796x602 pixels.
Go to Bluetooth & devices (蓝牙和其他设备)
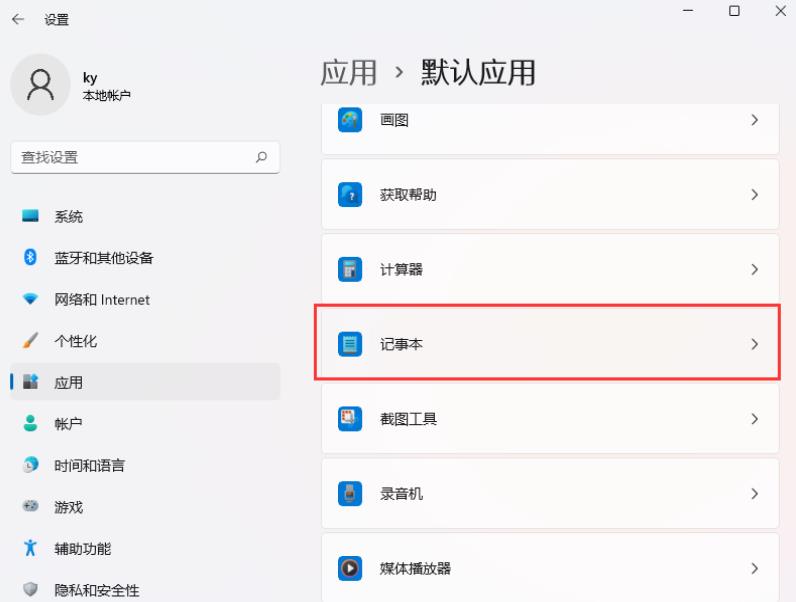coord(103,258)
